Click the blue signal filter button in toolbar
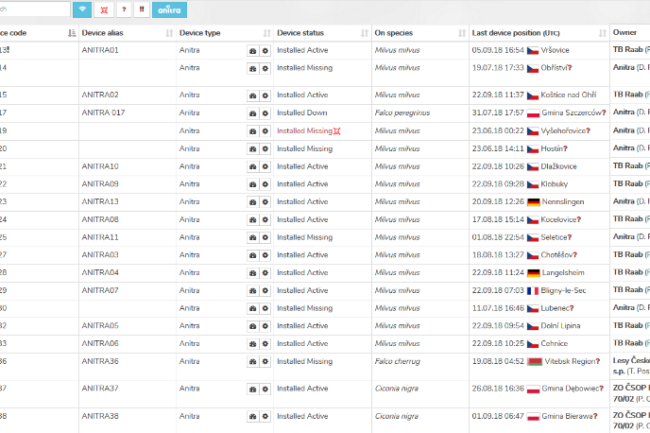650x433 pixels. (x=82, y=9)
